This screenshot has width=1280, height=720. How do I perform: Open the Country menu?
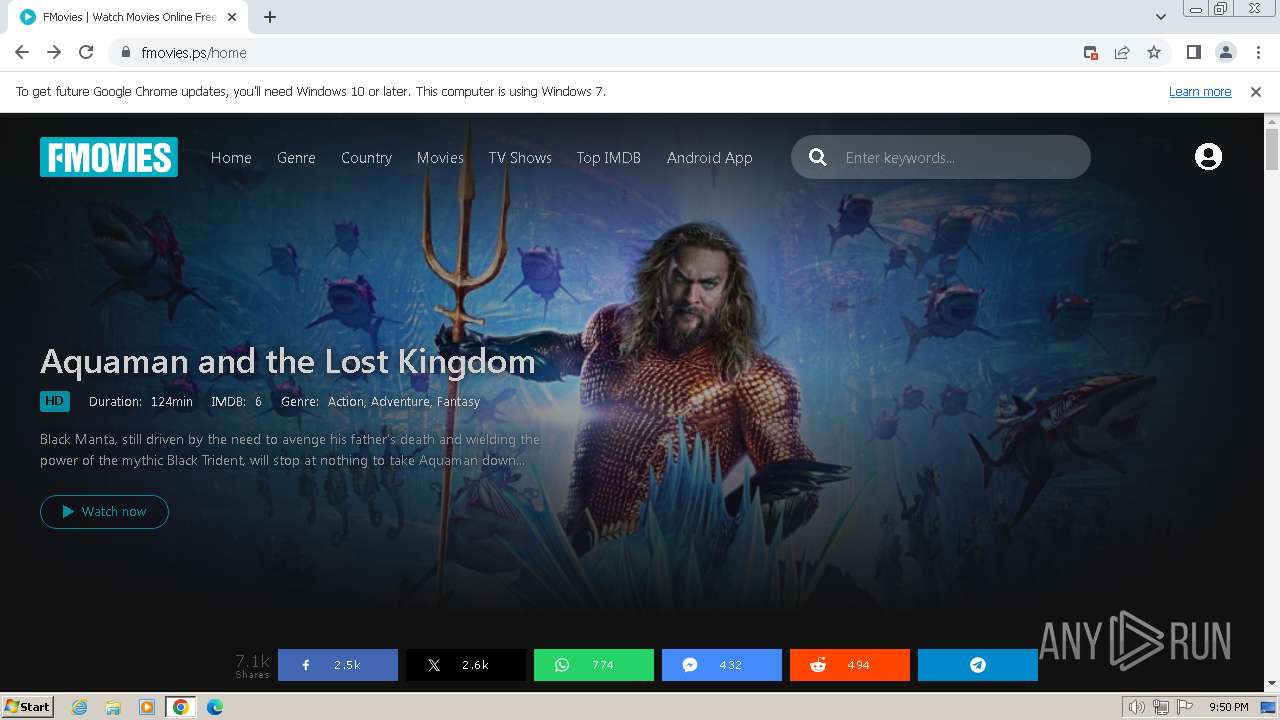(x=366, y=157)
